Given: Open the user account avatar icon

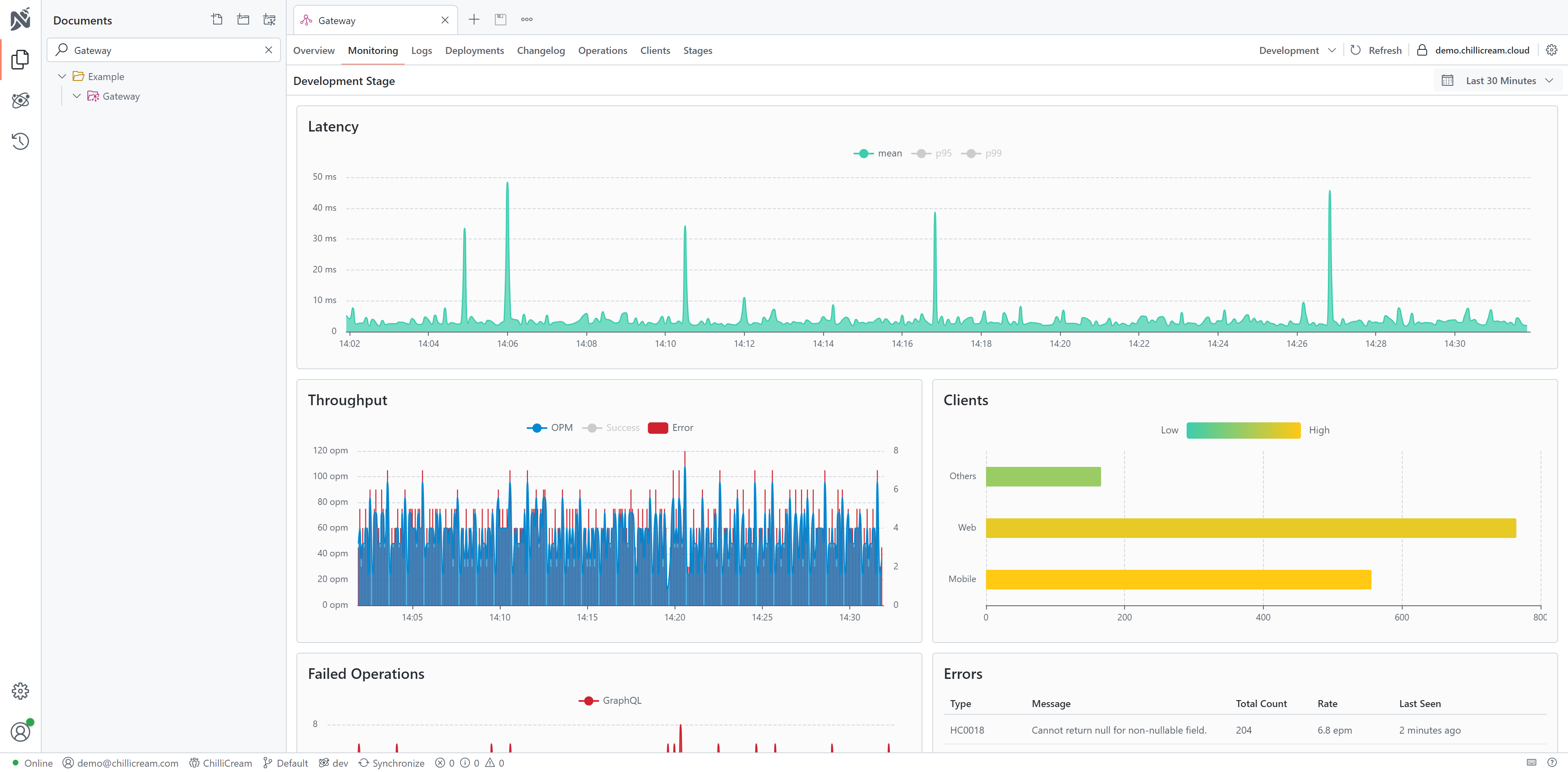Looking at the screenshot, I should [20, 731].
